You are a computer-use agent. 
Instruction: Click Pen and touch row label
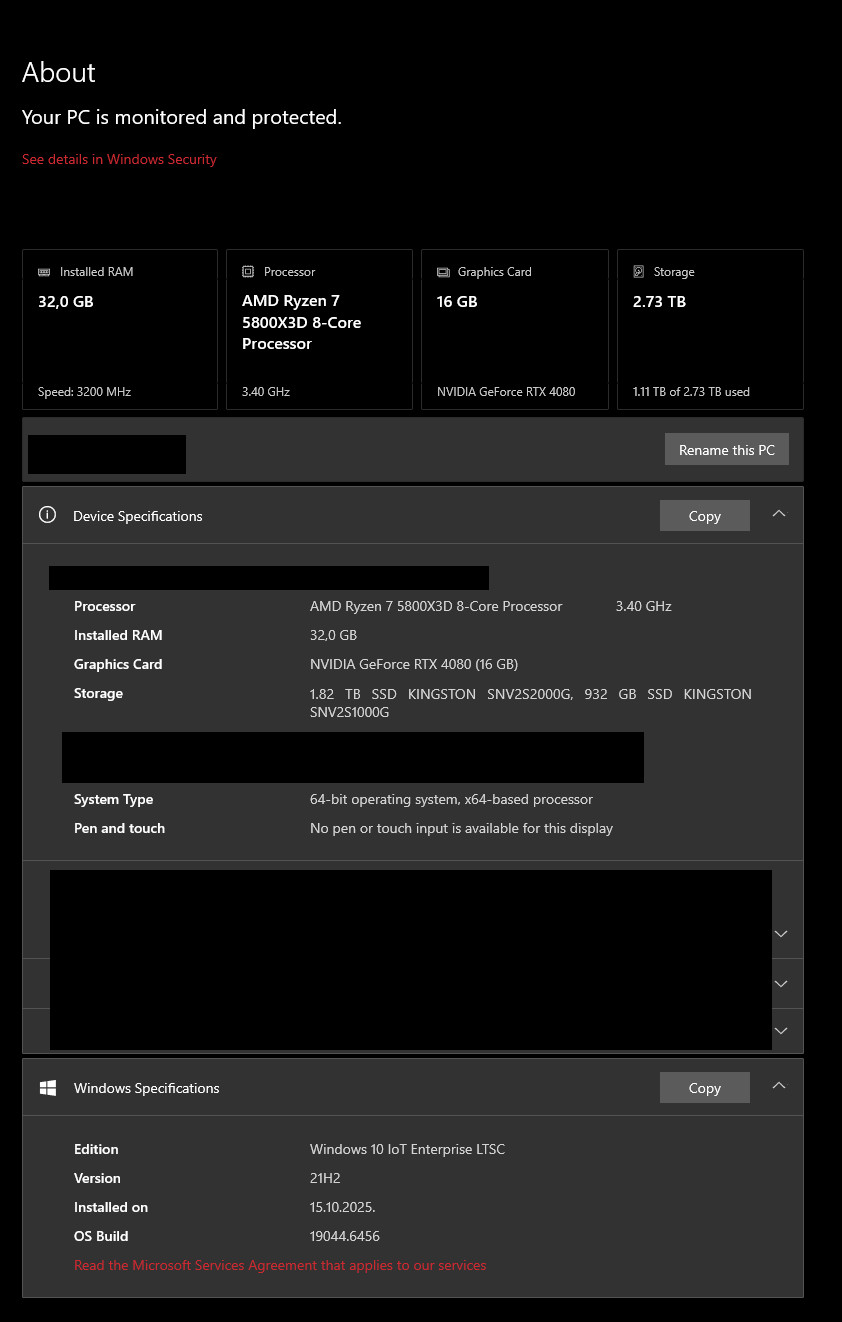(119, 828)
